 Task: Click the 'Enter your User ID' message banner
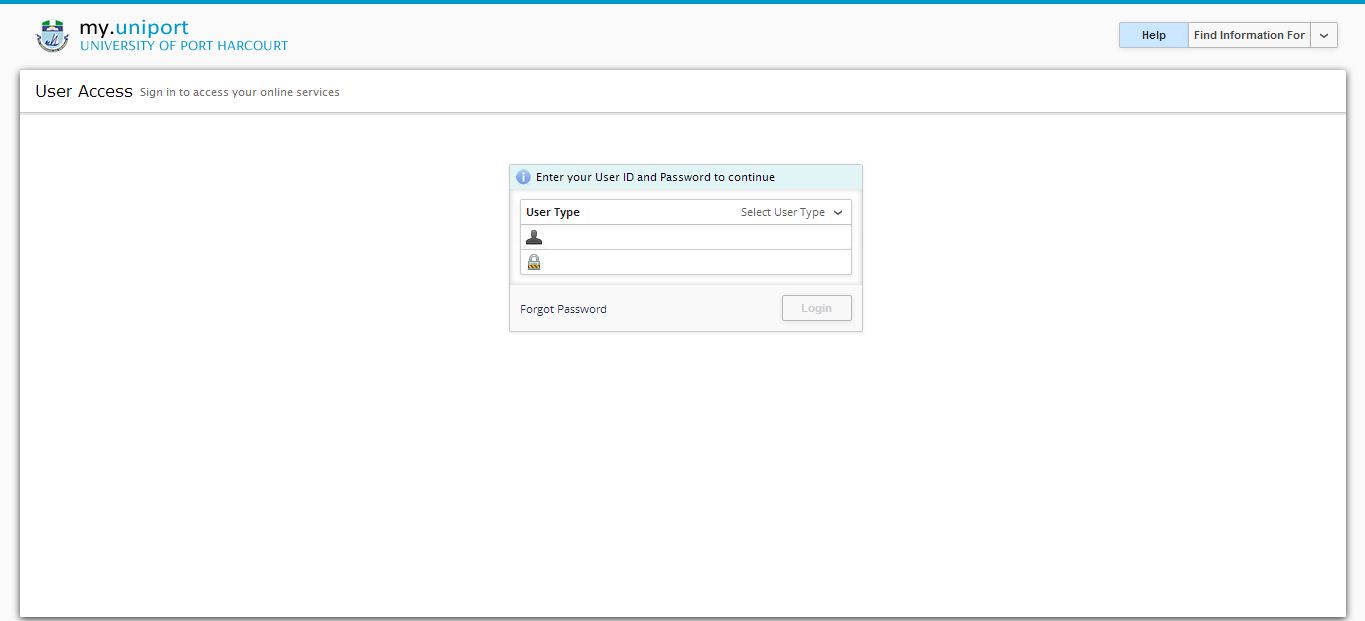[655, 177]
